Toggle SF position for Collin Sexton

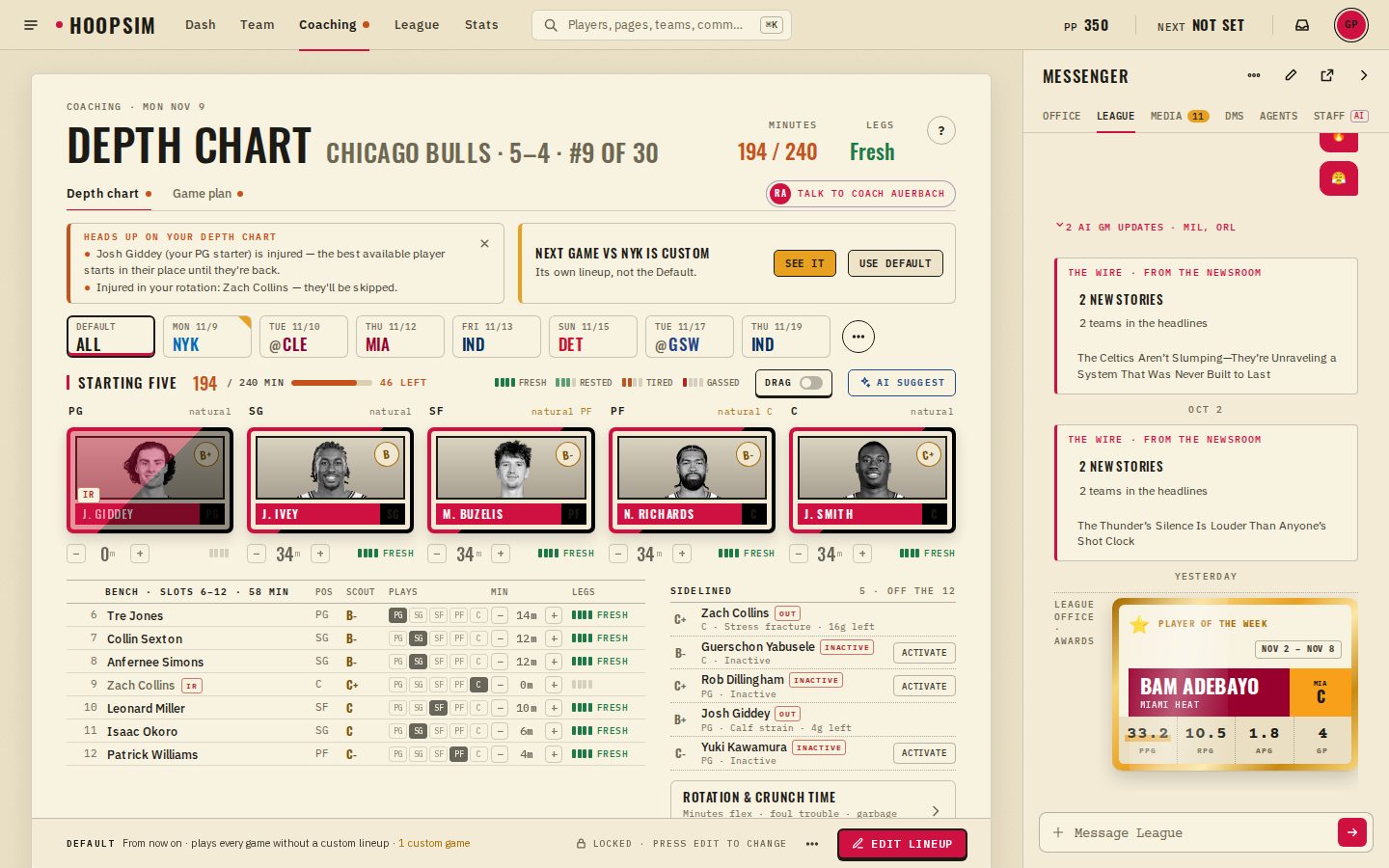(x=438, y=638)
